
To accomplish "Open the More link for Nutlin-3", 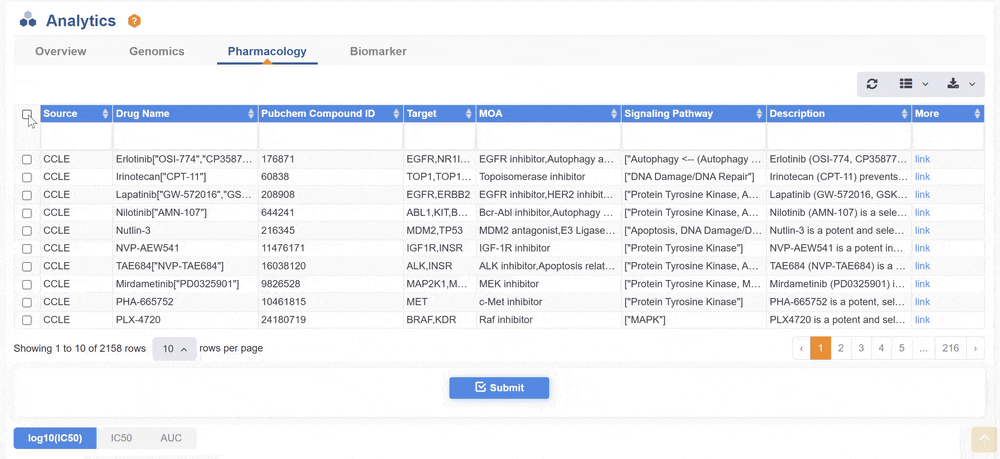I will (x=922, y=230).
